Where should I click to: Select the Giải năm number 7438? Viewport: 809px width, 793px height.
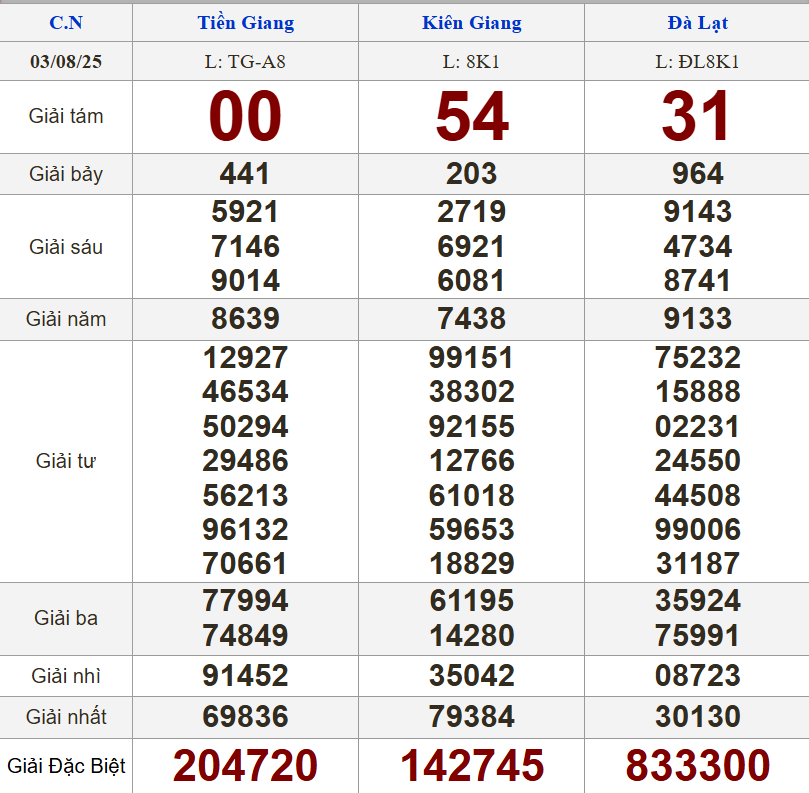pos(471,319)
